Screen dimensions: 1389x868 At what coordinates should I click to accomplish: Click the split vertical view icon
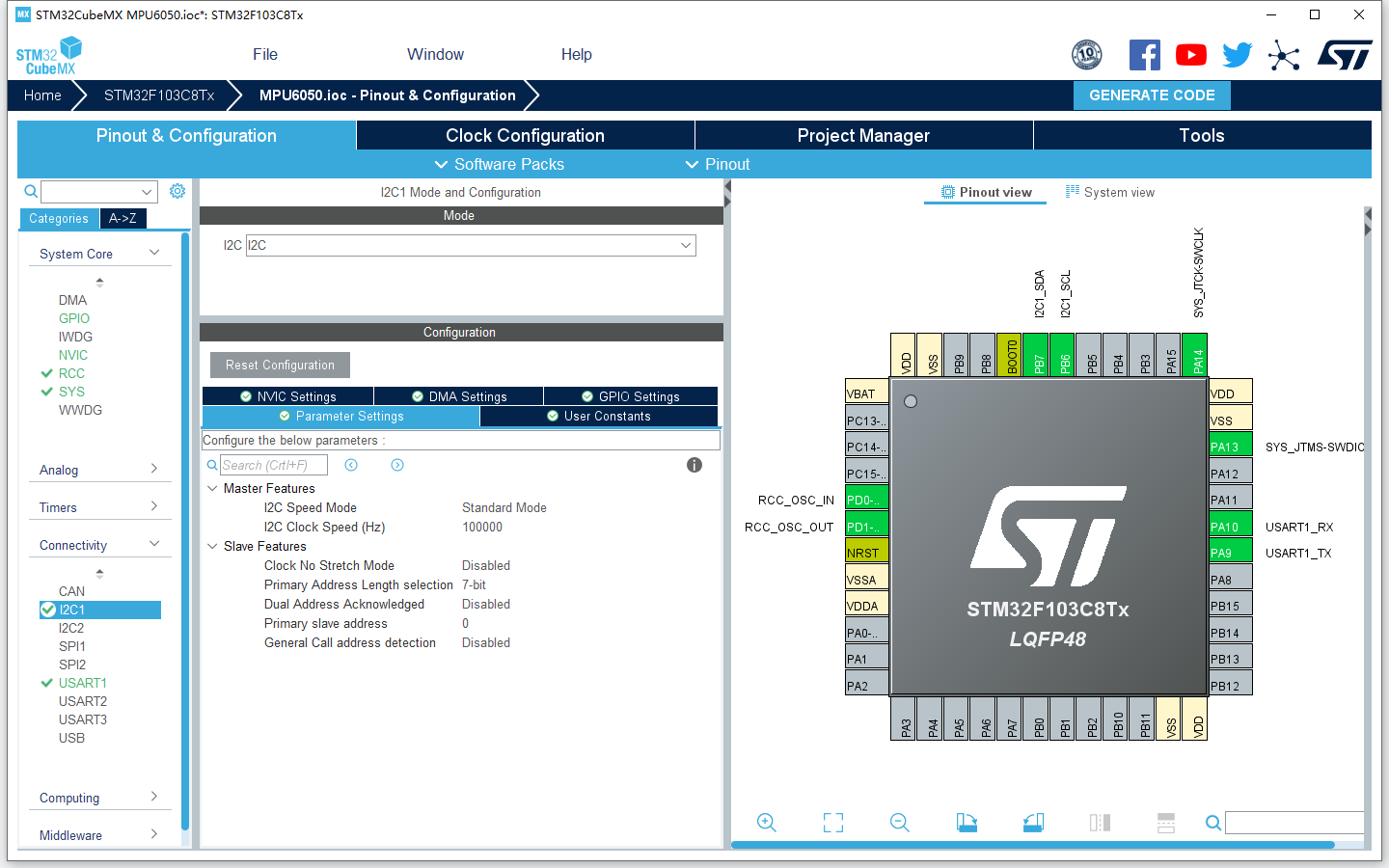tap(1100, 823)
